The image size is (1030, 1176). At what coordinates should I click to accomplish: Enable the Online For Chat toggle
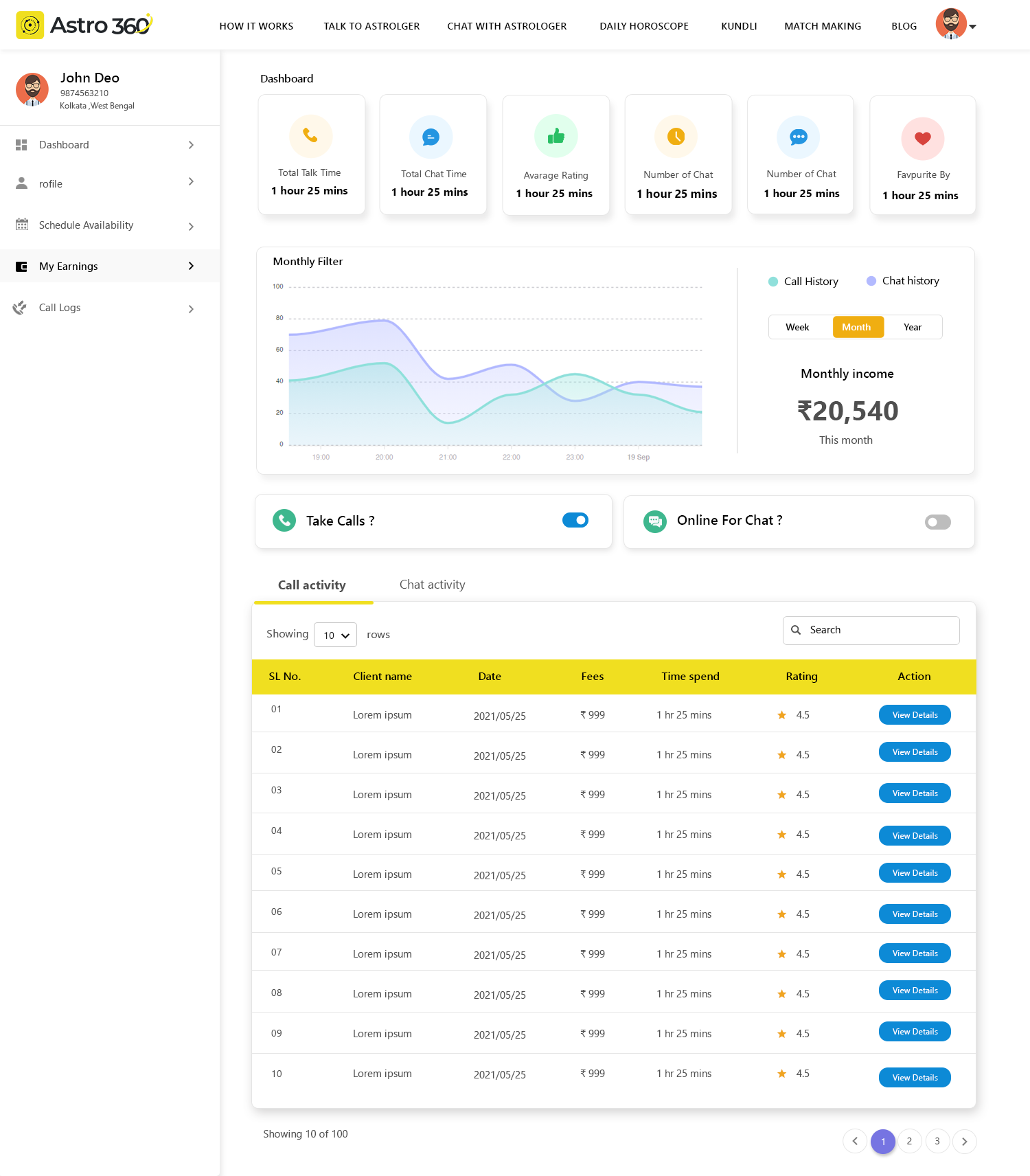pyautogui.click(x=937, y=522)
